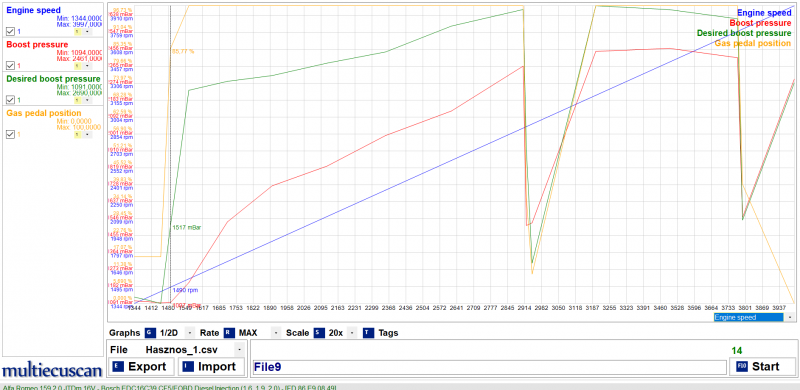Image resolution: width=800 pixels, height=390 pixels.
Task: Click the F10 icon on the Start button
Action: 742,367
